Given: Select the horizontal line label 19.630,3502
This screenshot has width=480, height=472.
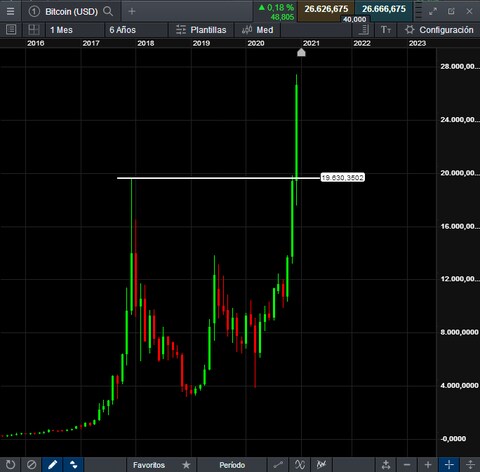Looking at the screenshot, I should click(342, 177).
